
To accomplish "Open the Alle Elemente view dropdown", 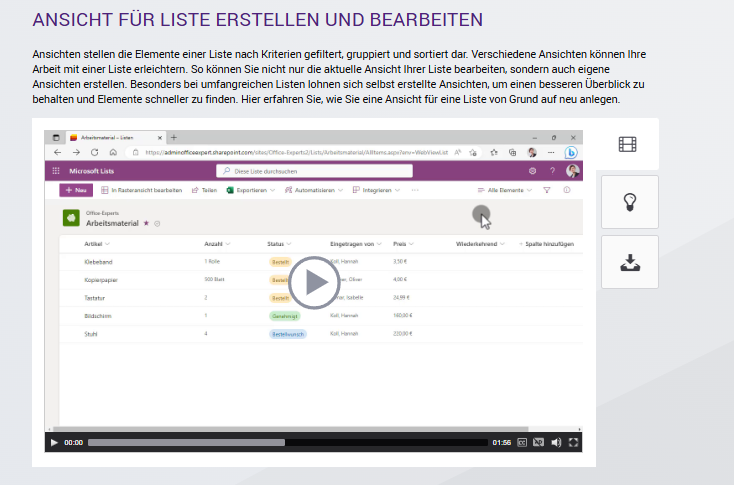I will pyautogui.click(x=505, y=190).
